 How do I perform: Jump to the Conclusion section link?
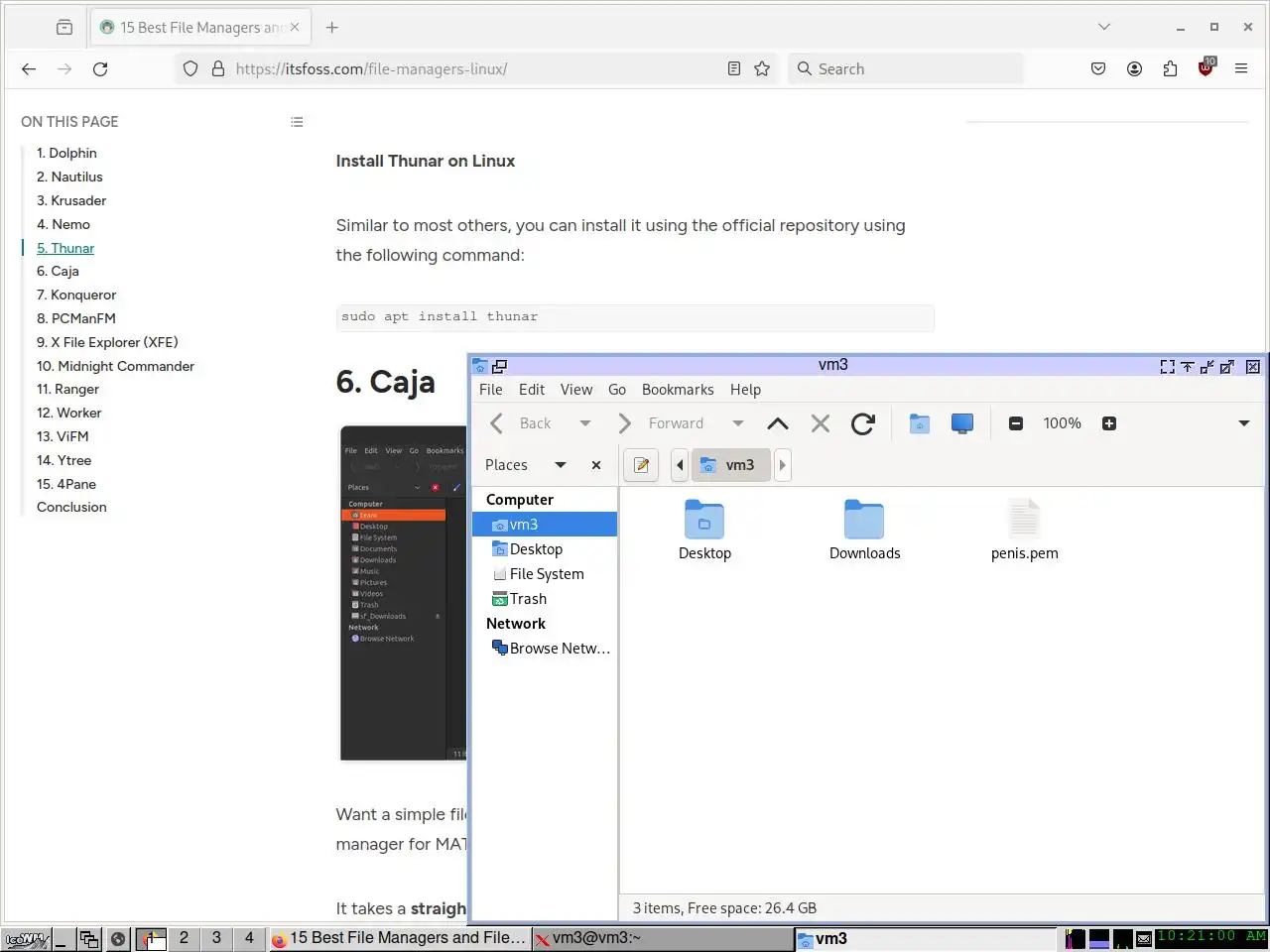(71, 507)
